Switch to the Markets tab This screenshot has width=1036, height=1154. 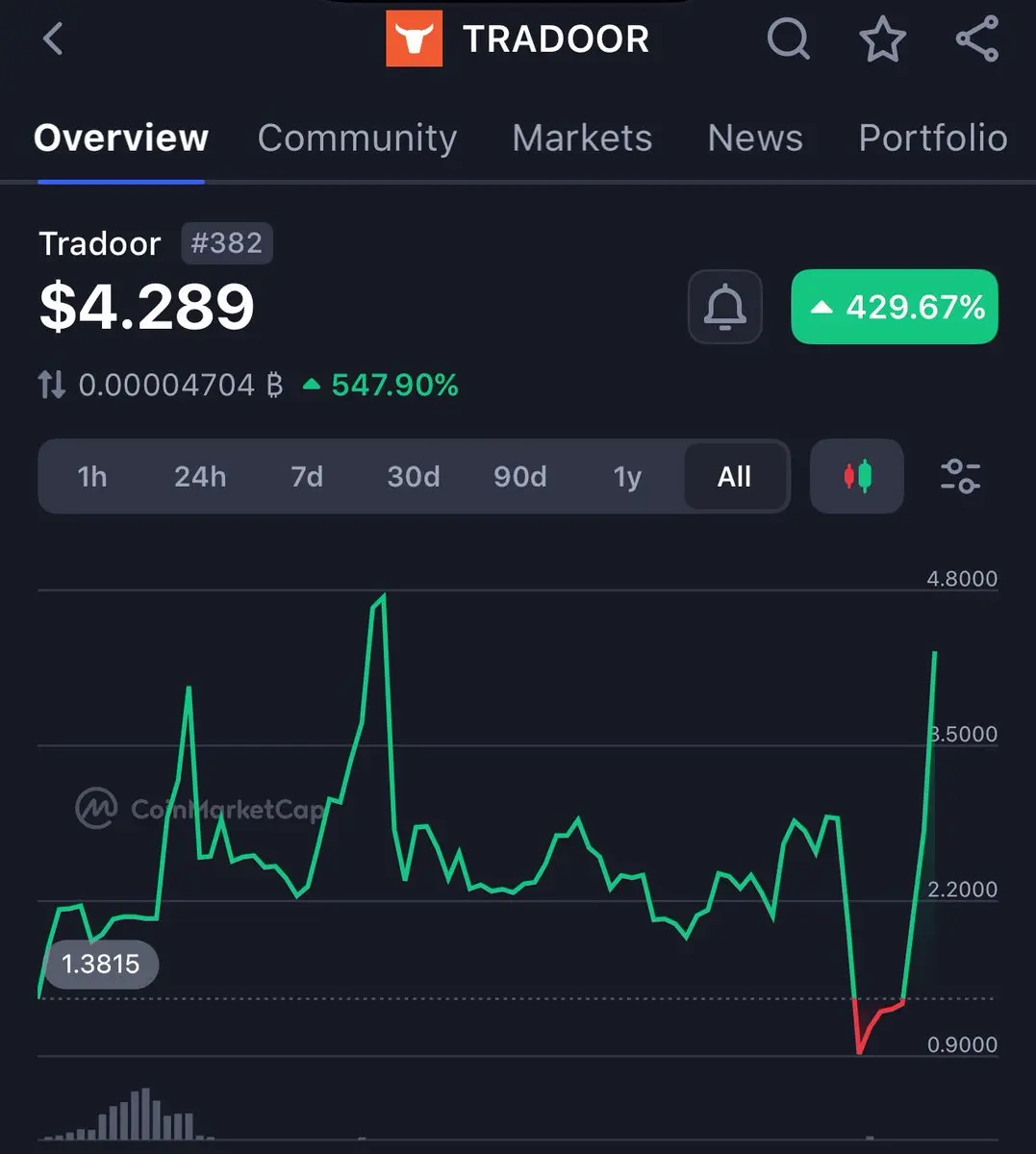tap(582, 138)
